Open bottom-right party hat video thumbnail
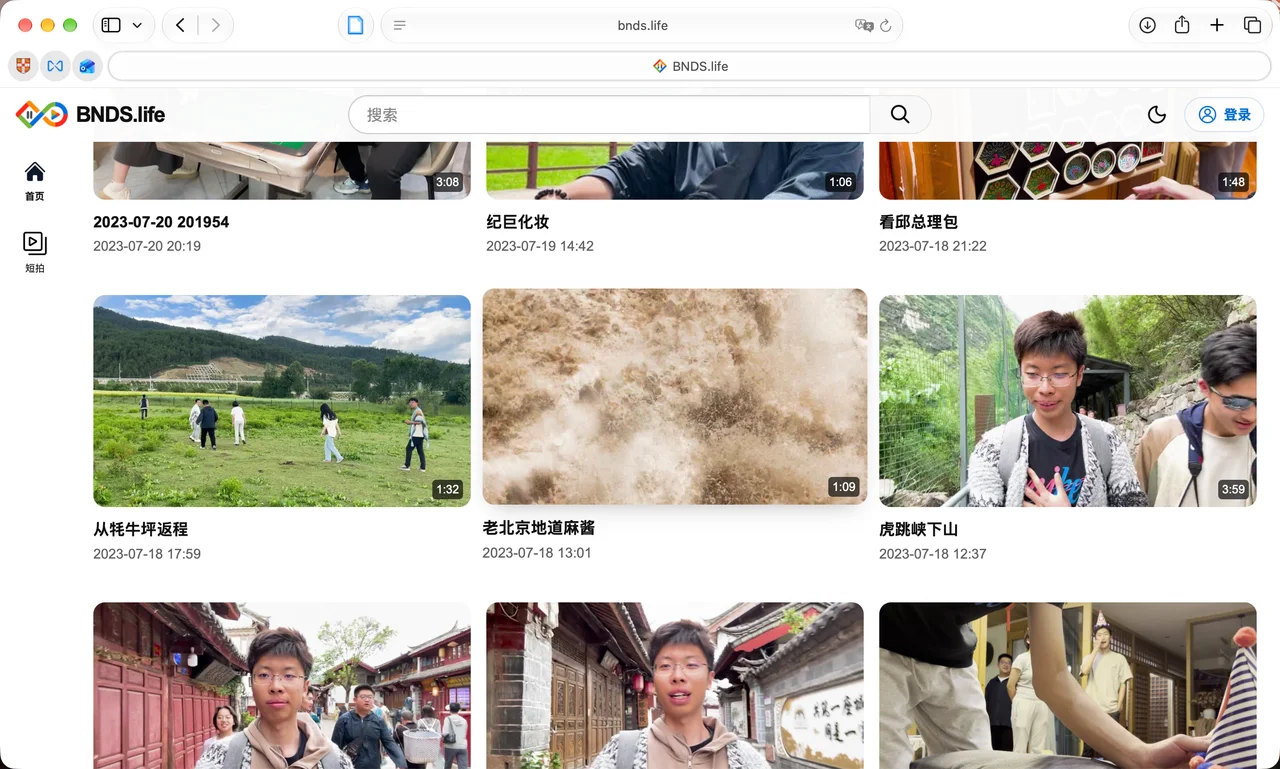This screenshot has width=1280, height=769. pyautogui.click(x=1067, y=685)
